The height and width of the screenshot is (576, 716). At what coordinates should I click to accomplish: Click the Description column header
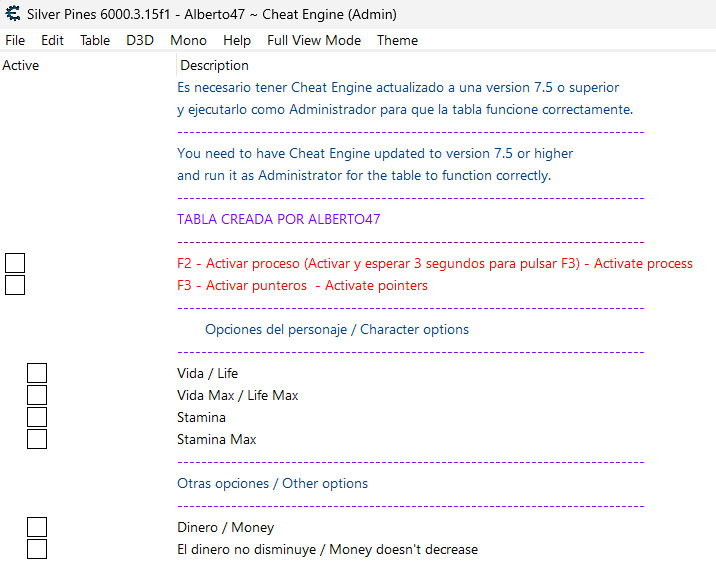click(x=214, y=65)
